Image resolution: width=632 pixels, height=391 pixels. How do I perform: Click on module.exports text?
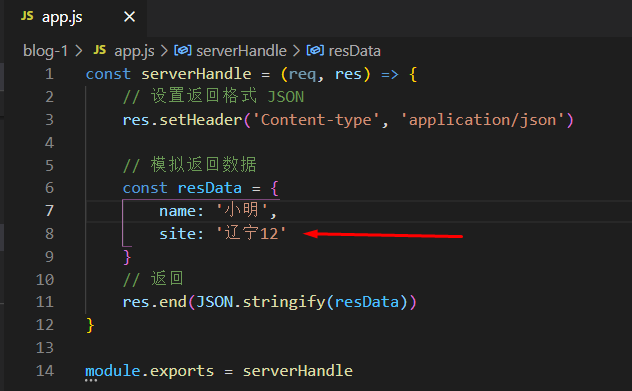(149, 371)
